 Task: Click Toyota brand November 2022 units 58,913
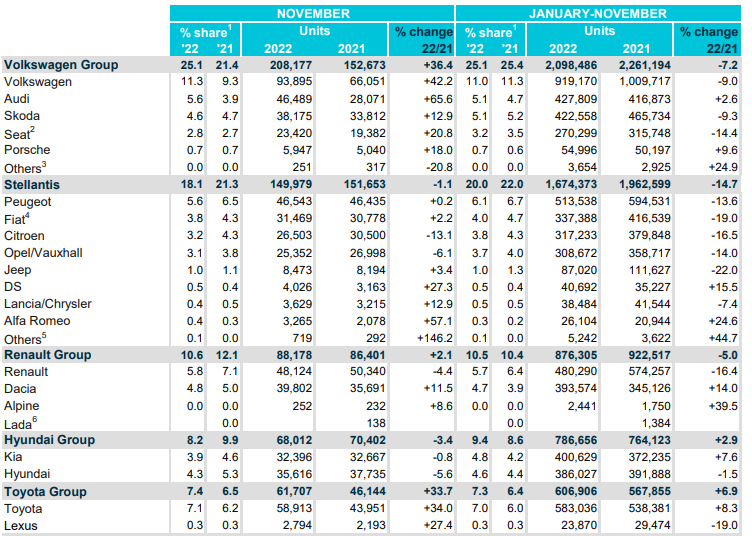[294, 508]
